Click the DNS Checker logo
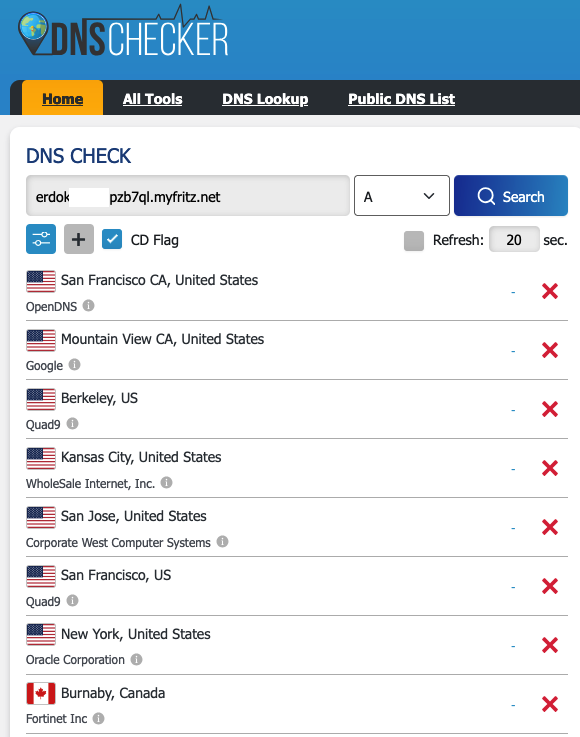The image size is (580, 737). [x=123, y=31]
